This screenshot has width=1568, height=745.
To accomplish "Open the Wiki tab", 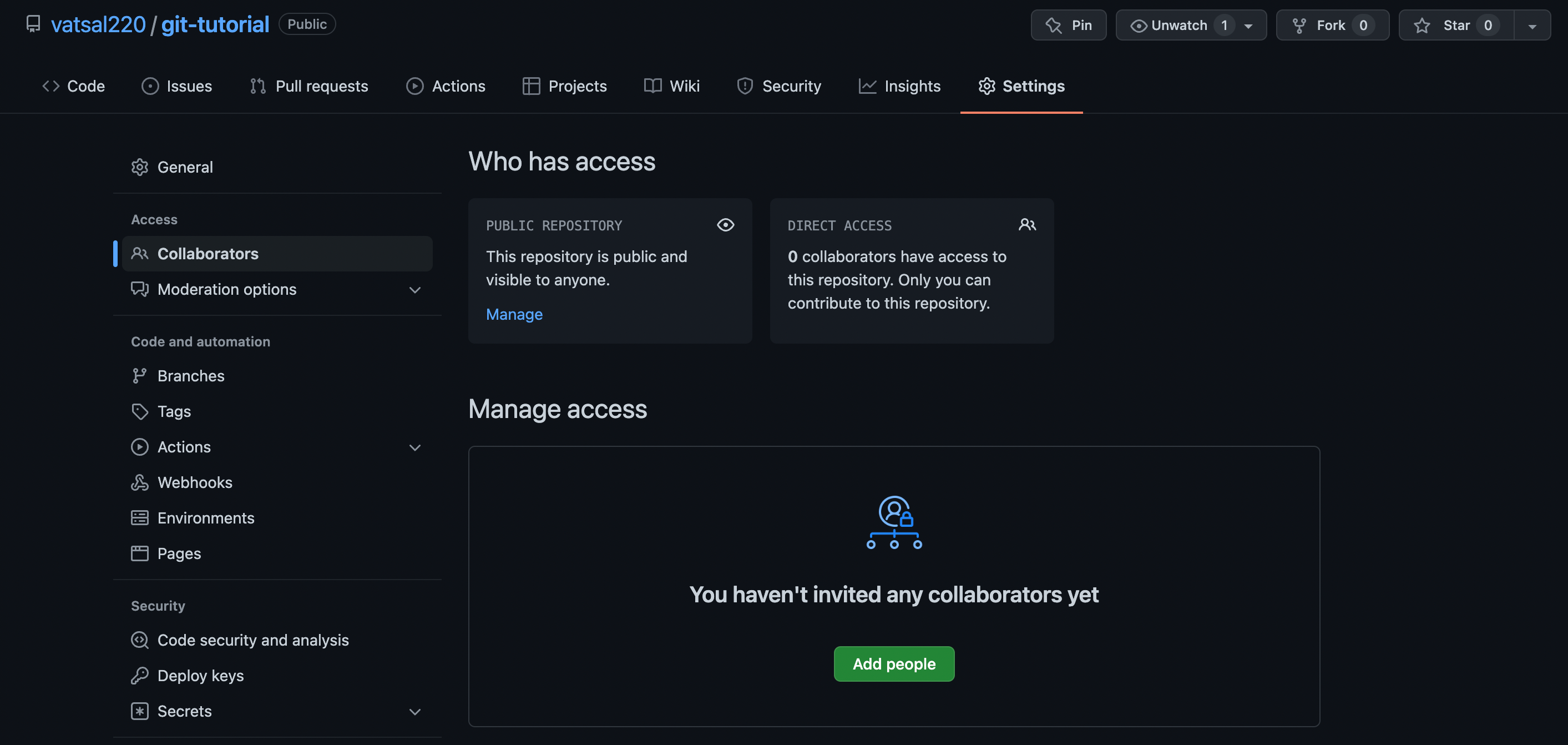I will (671, 86).
